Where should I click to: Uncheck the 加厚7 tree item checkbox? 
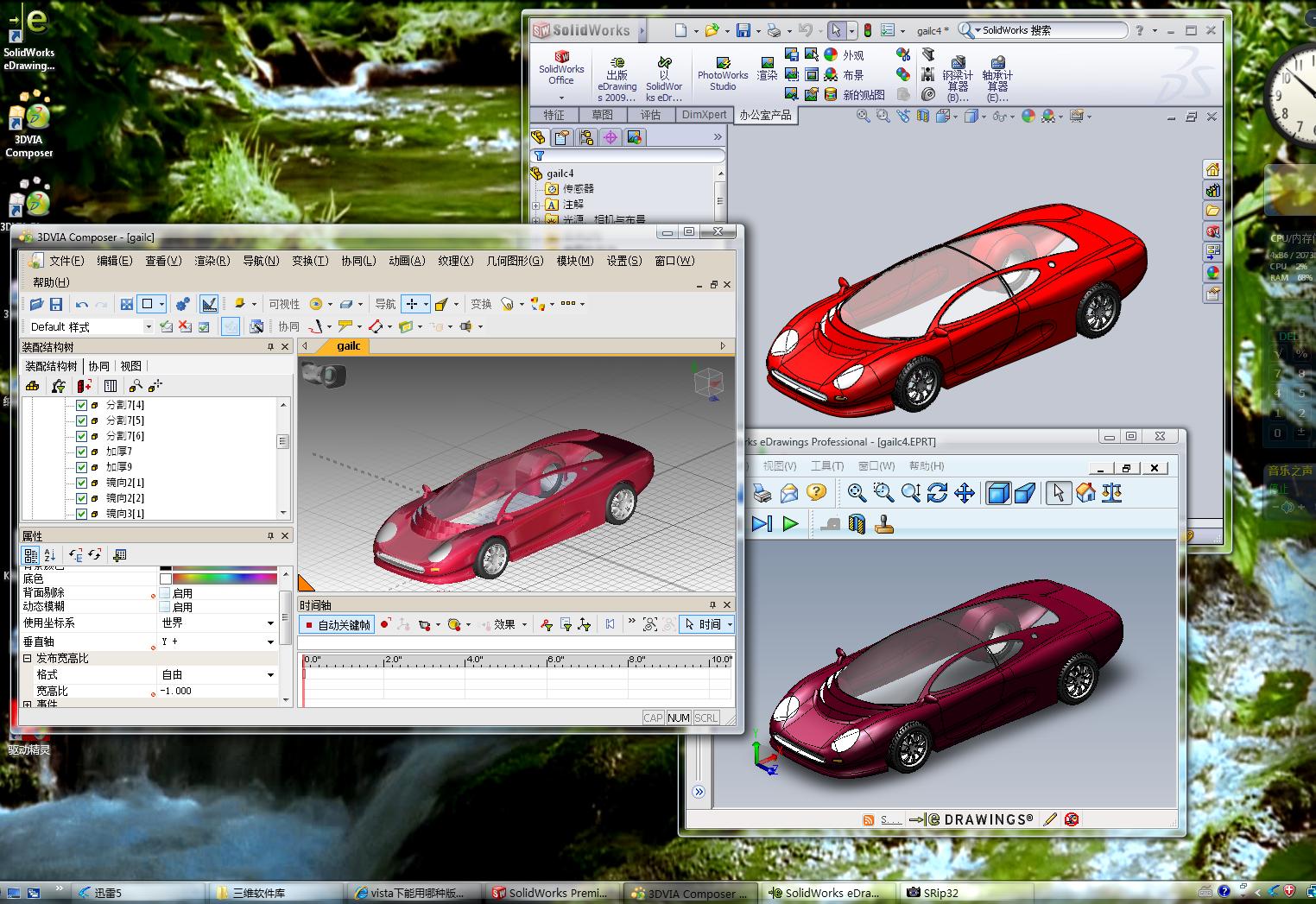[x=82, y=452]
